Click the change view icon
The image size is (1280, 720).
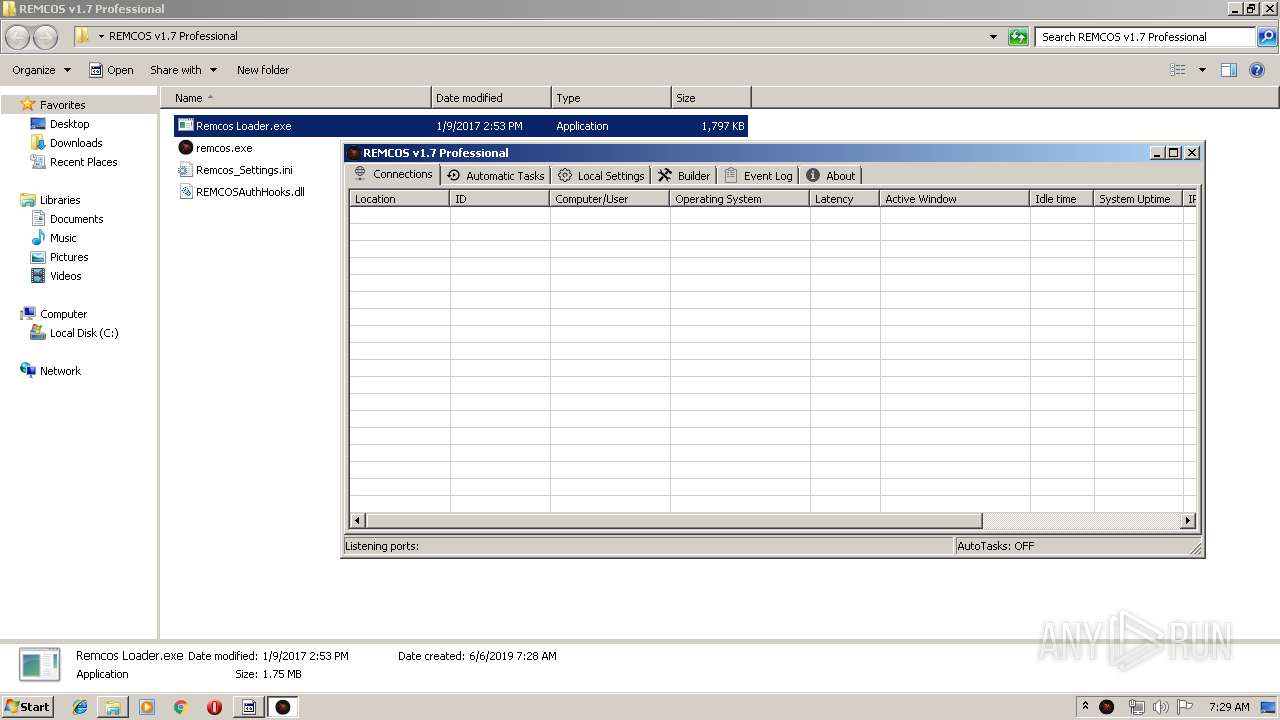click(x=1178, y=70)
